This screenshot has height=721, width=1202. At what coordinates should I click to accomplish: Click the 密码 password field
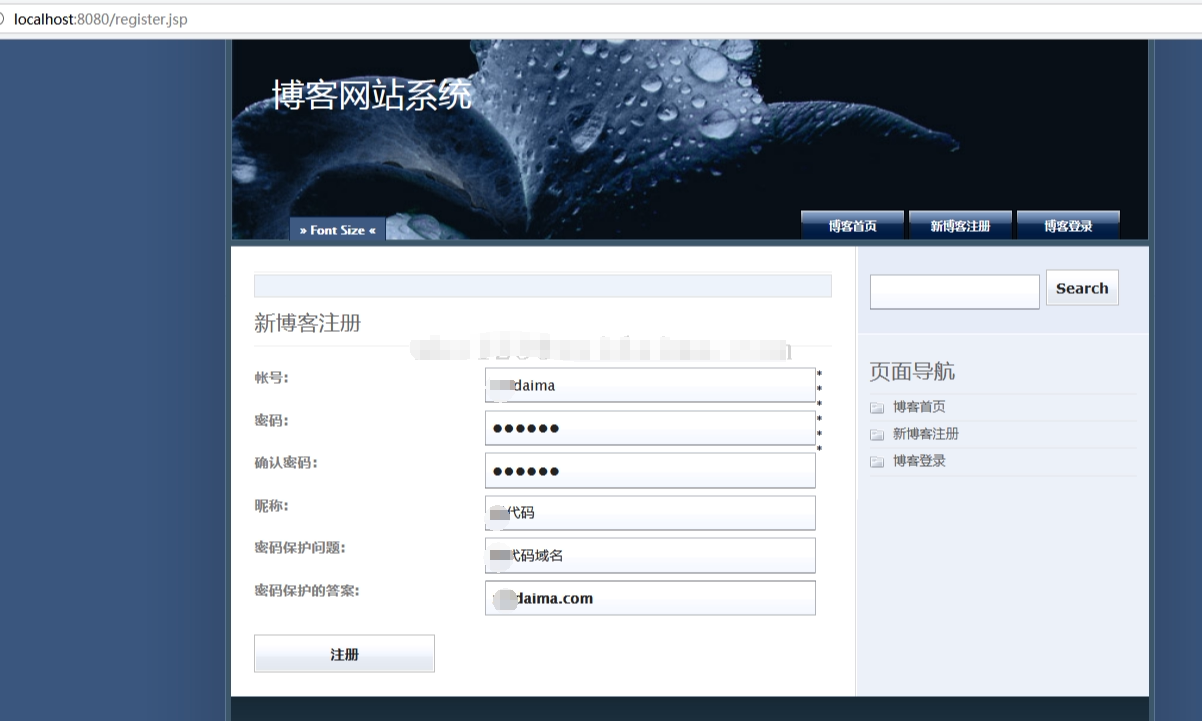[x=650, y=428]
